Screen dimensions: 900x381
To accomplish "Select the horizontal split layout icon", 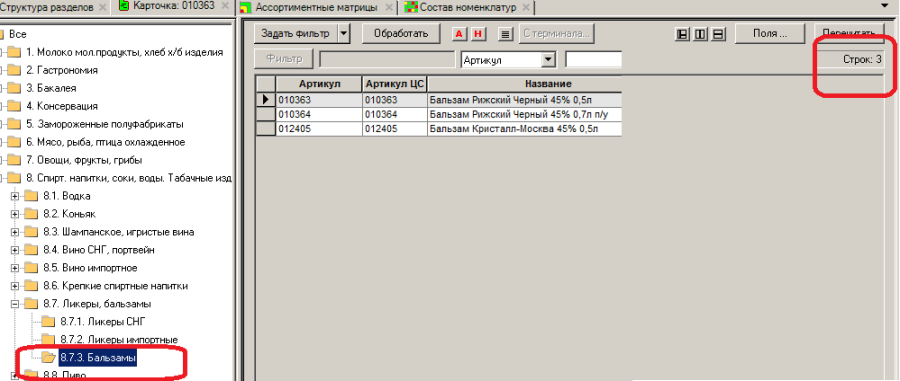I will pyautogui.click(x=717, y=34).
